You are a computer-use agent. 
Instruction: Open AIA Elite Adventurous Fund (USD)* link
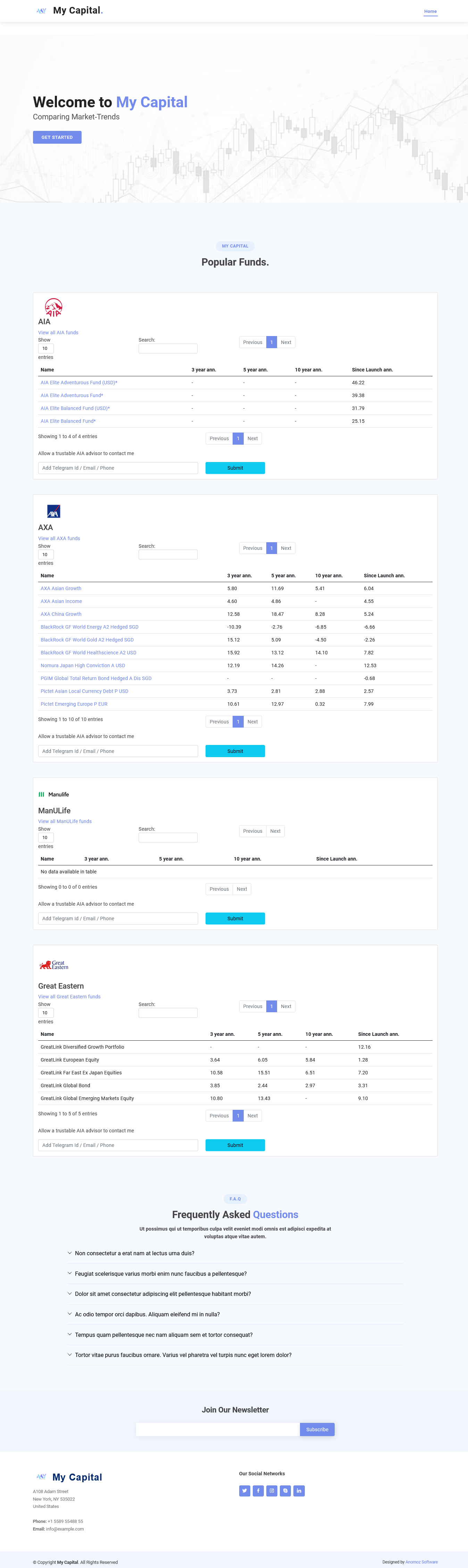(x=79, y=382)
